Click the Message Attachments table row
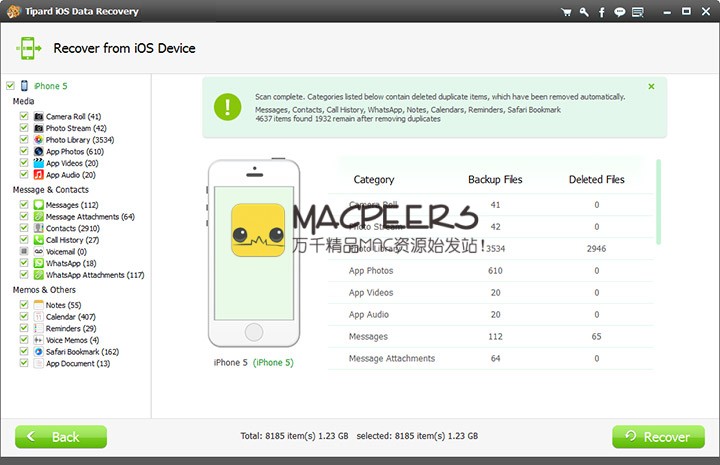 pyautogui.click(x=491, y=359)
